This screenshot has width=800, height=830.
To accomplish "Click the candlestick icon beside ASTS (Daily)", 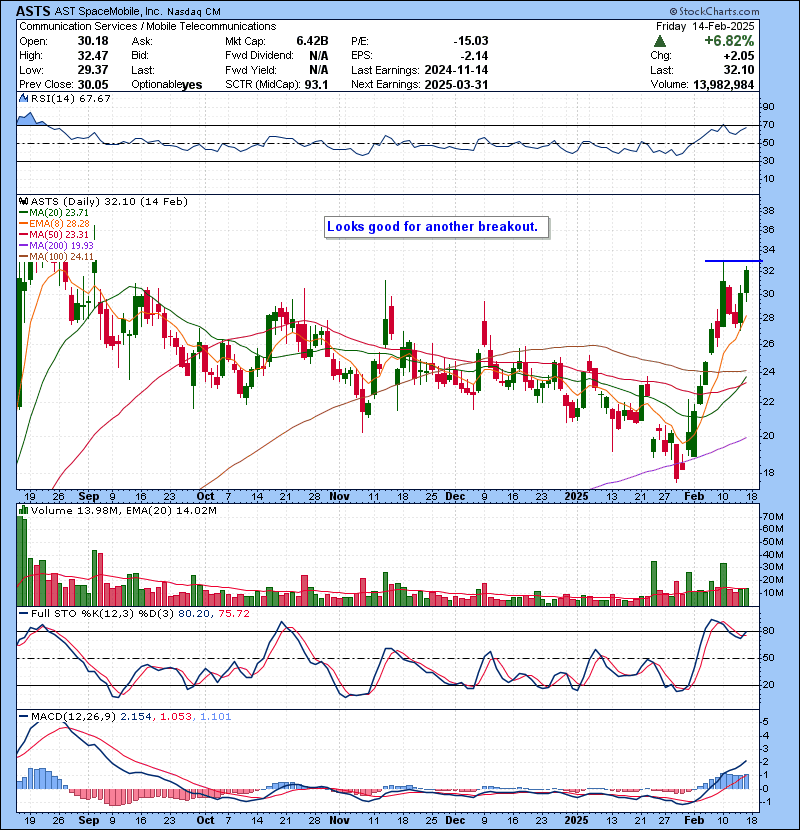I will click(23, 201).
